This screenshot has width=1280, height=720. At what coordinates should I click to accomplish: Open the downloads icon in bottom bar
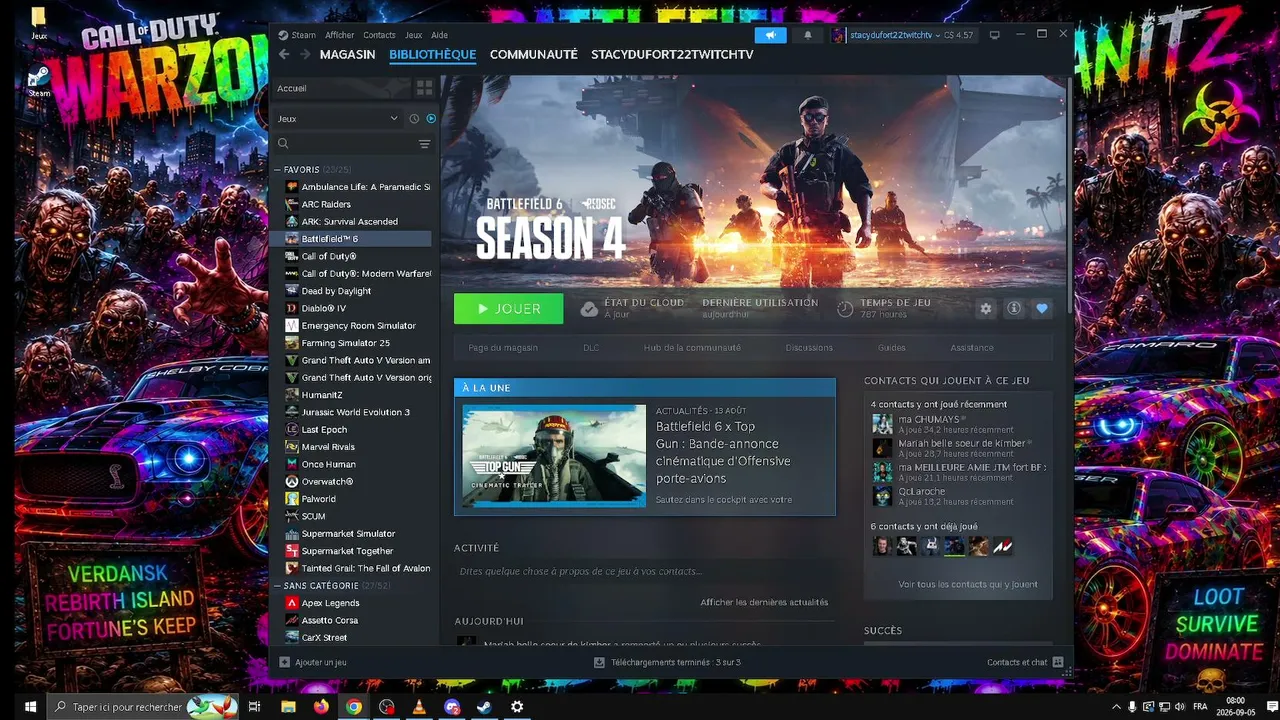click(x=599, y=662)
